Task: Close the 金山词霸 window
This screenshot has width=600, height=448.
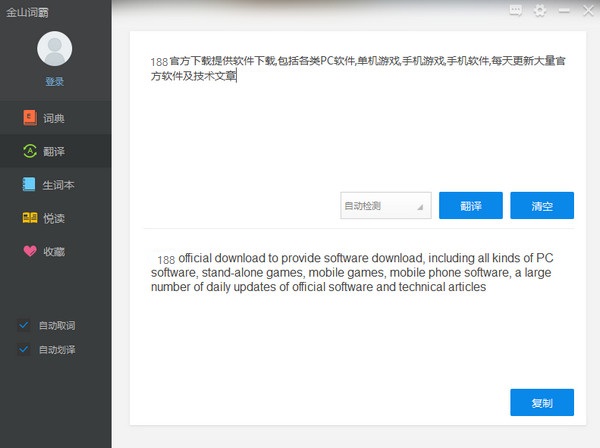Action: pyautogui.click(x=587, y=10)
